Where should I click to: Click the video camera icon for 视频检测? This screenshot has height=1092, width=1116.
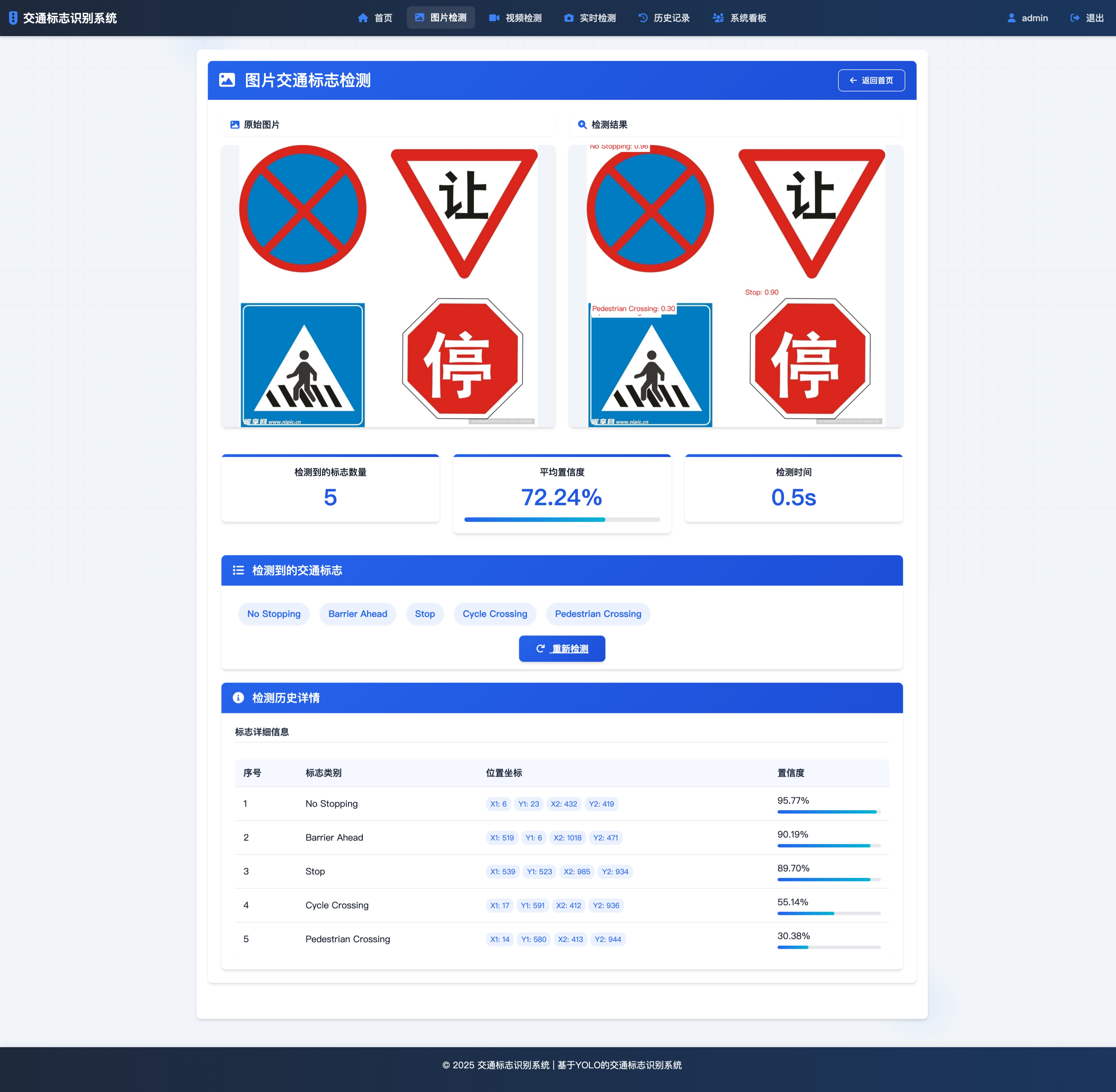pyautogui.click(x=494, y=18)
